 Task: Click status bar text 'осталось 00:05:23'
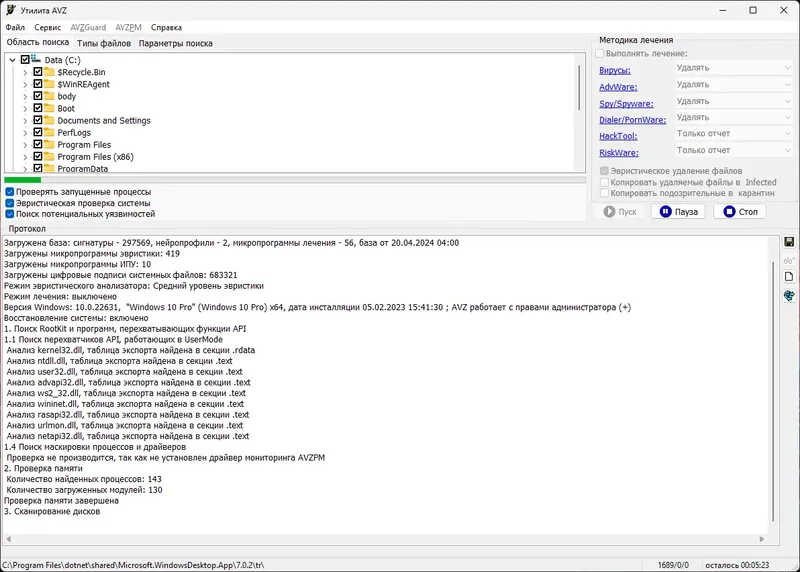pos(737,565)
